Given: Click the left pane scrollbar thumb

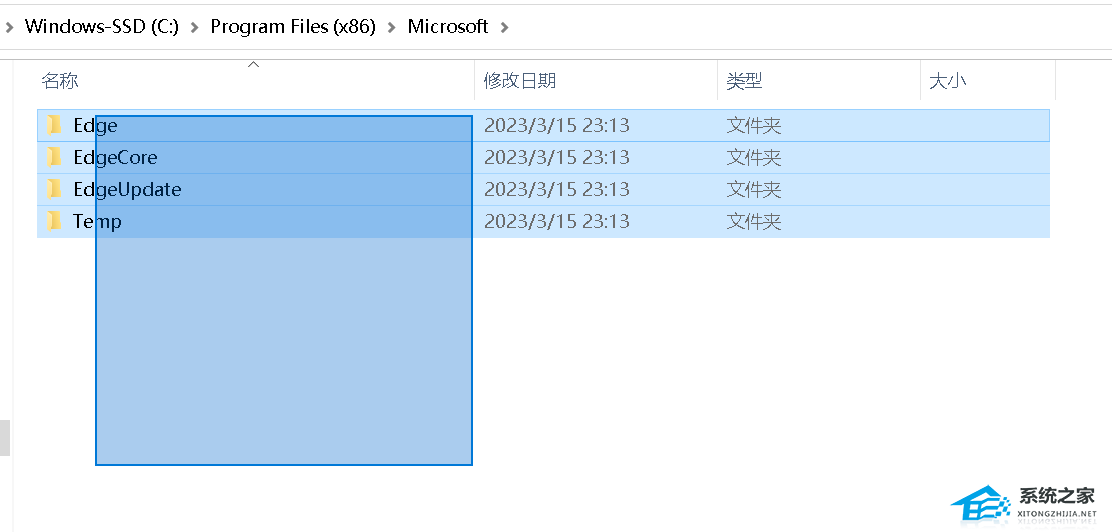Looking at the screenshot, I should (x=5, y=438).
